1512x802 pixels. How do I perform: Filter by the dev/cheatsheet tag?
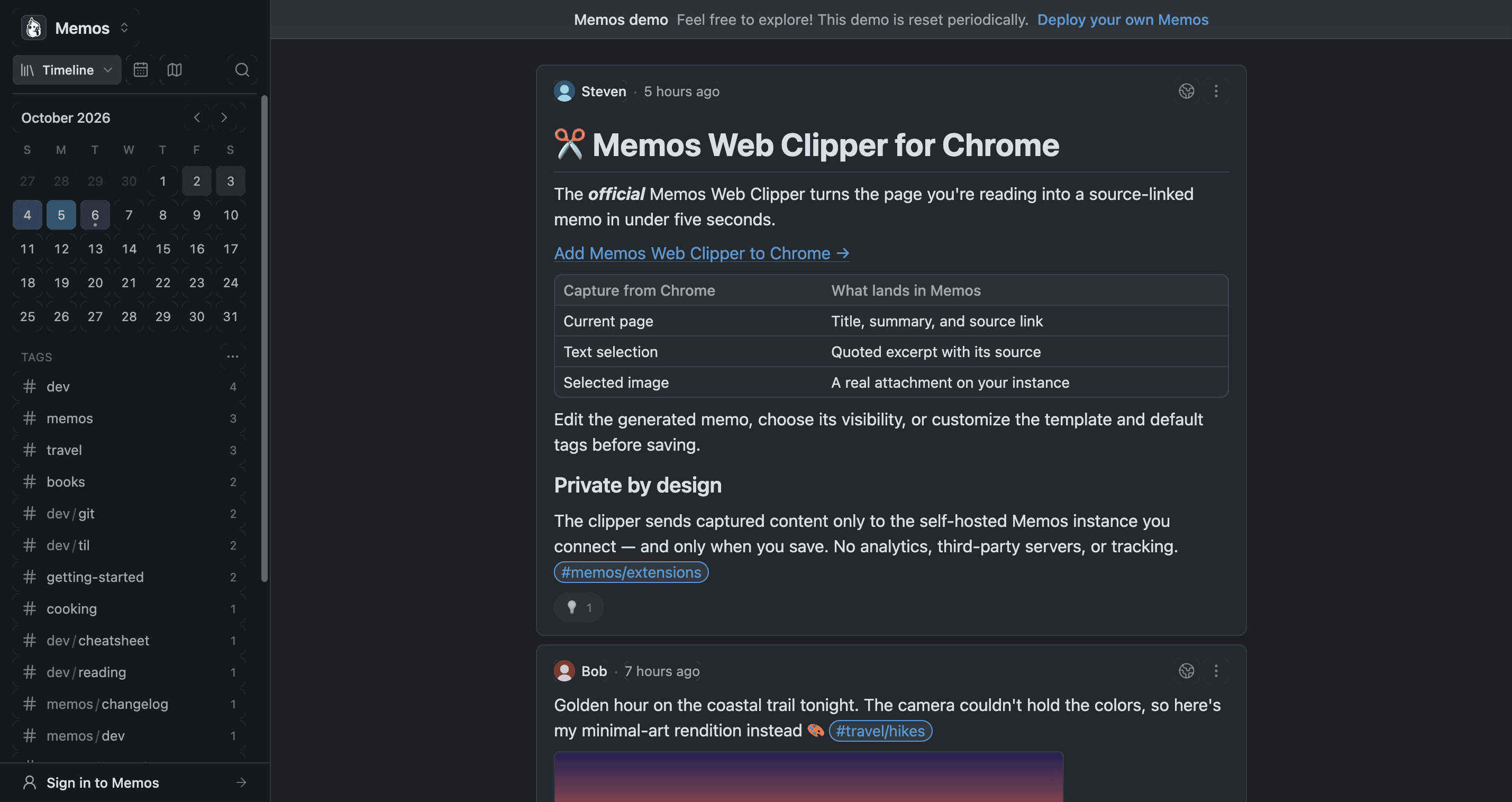tap(129, 640)
